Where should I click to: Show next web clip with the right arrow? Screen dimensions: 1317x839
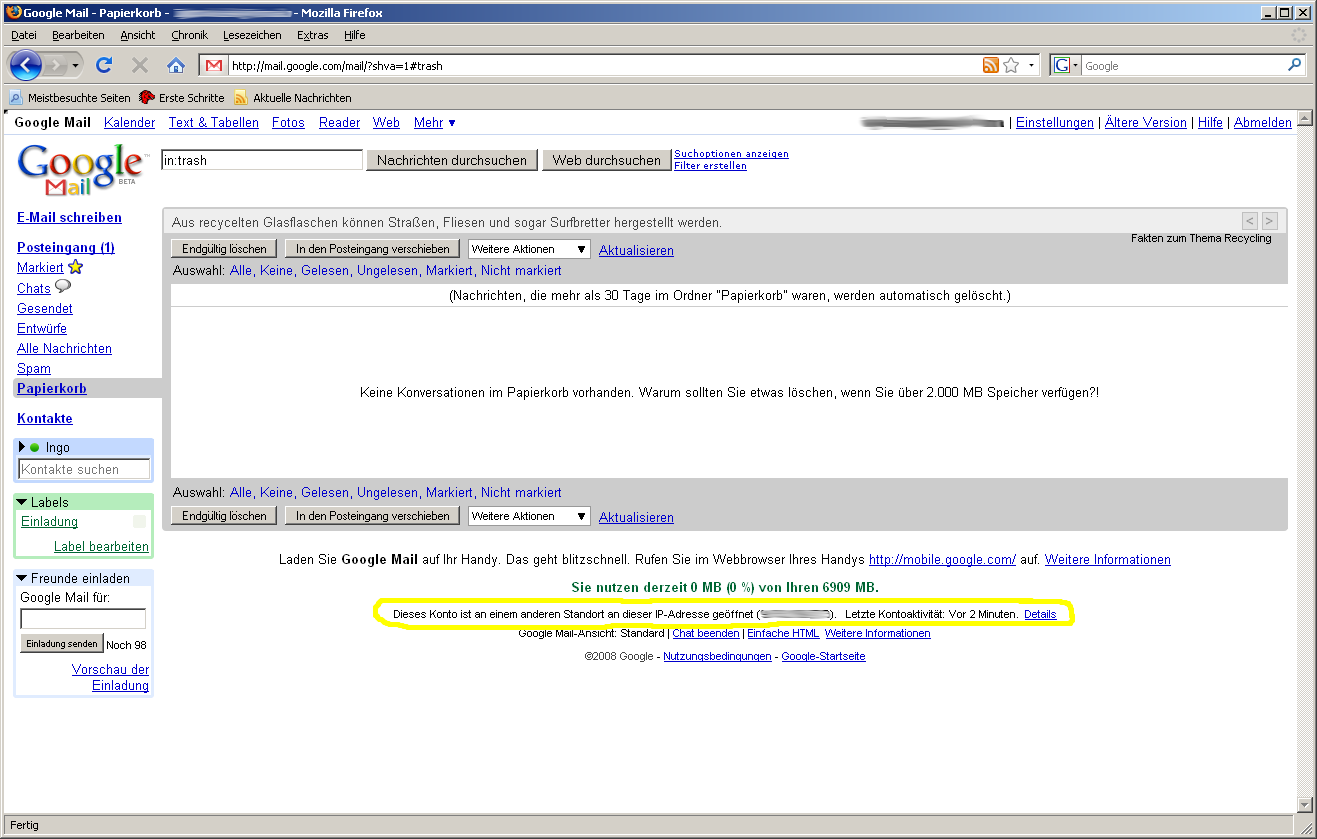coord(1270,221)
